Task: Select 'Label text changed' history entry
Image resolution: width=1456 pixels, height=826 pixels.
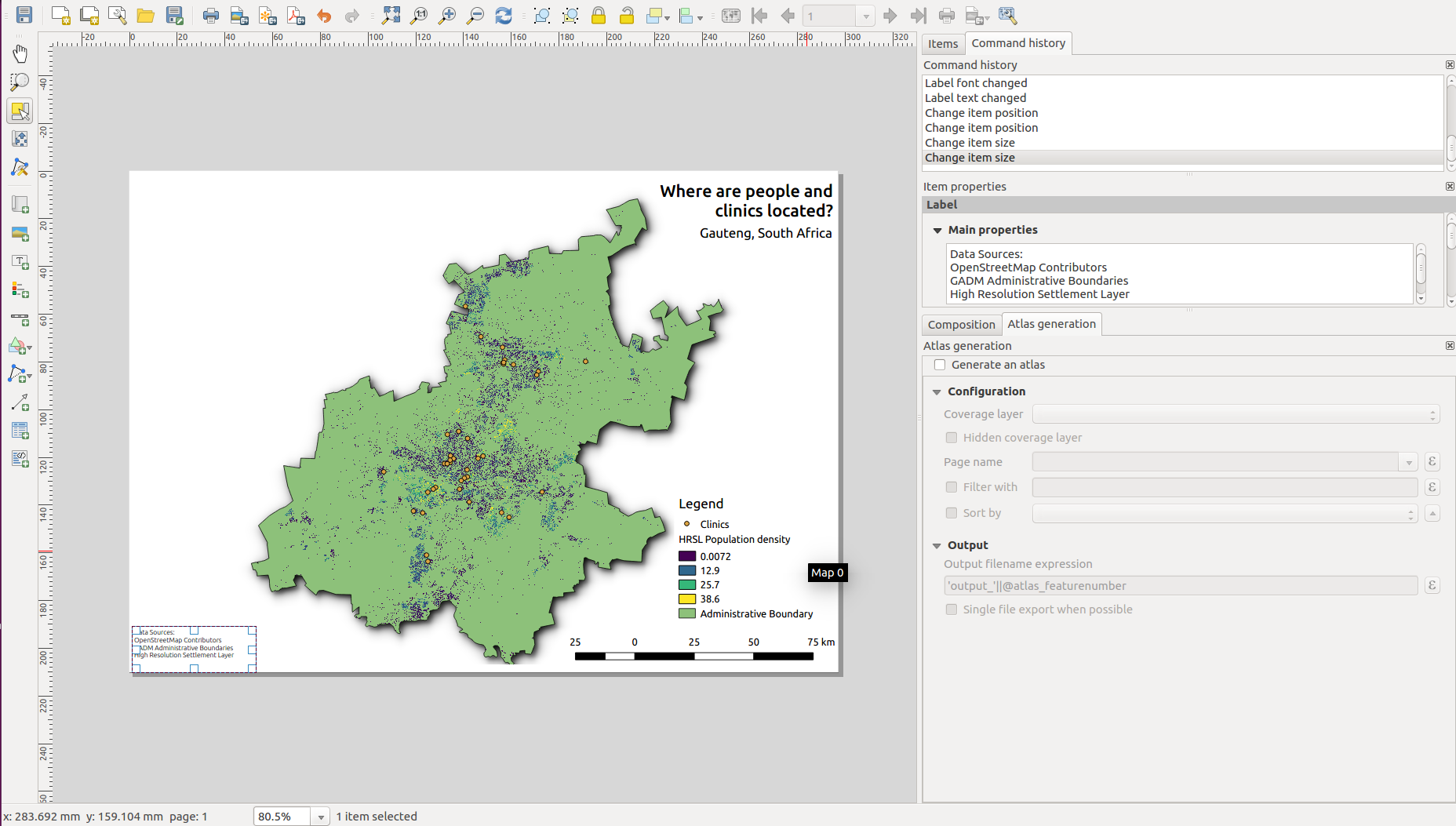Action: pyautogui.click(x=1183, y=97)
